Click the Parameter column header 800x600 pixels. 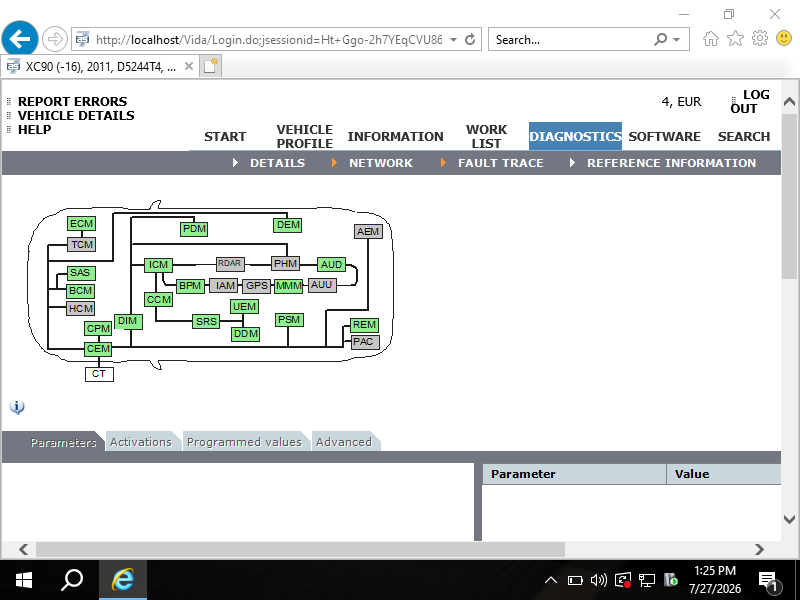[574, 474]
